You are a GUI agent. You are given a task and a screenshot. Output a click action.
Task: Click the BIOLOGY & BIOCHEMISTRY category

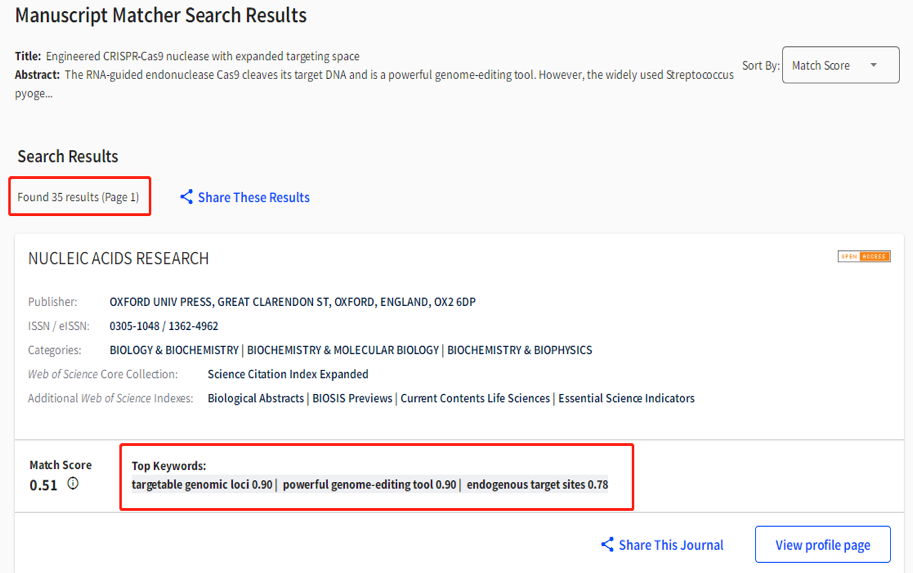[174, 350]
